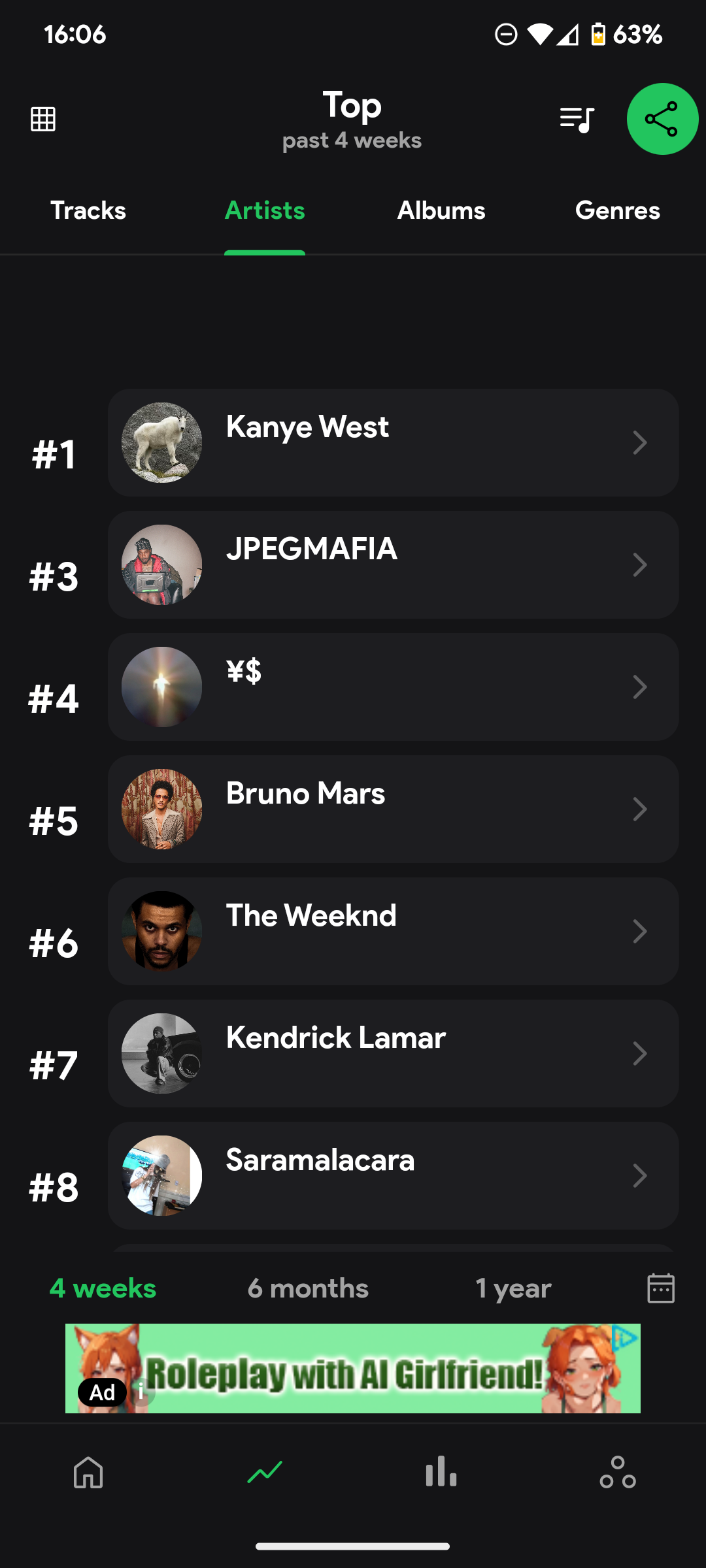Screen dimensions: 706x1568
Task: Open the custom date range calendar icon
Action: pos(660,1288)
